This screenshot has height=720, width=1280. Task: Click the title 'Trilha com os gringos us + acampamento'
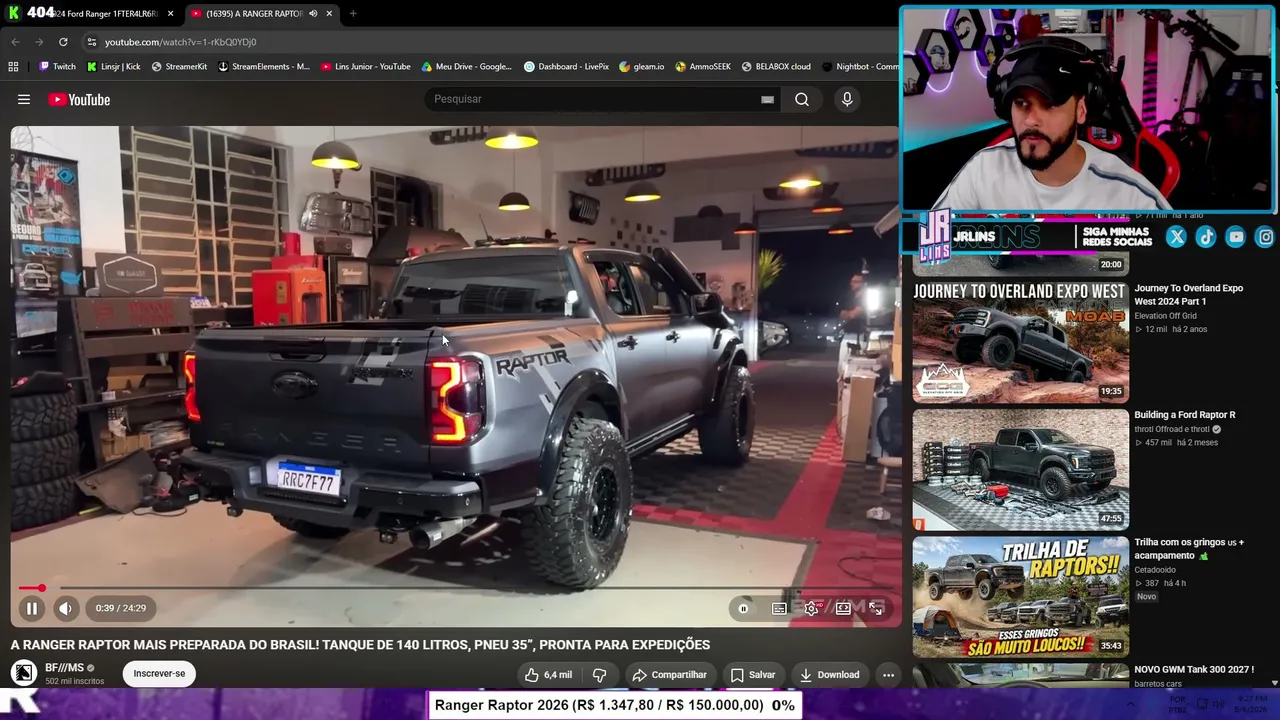click(1189, 549)
